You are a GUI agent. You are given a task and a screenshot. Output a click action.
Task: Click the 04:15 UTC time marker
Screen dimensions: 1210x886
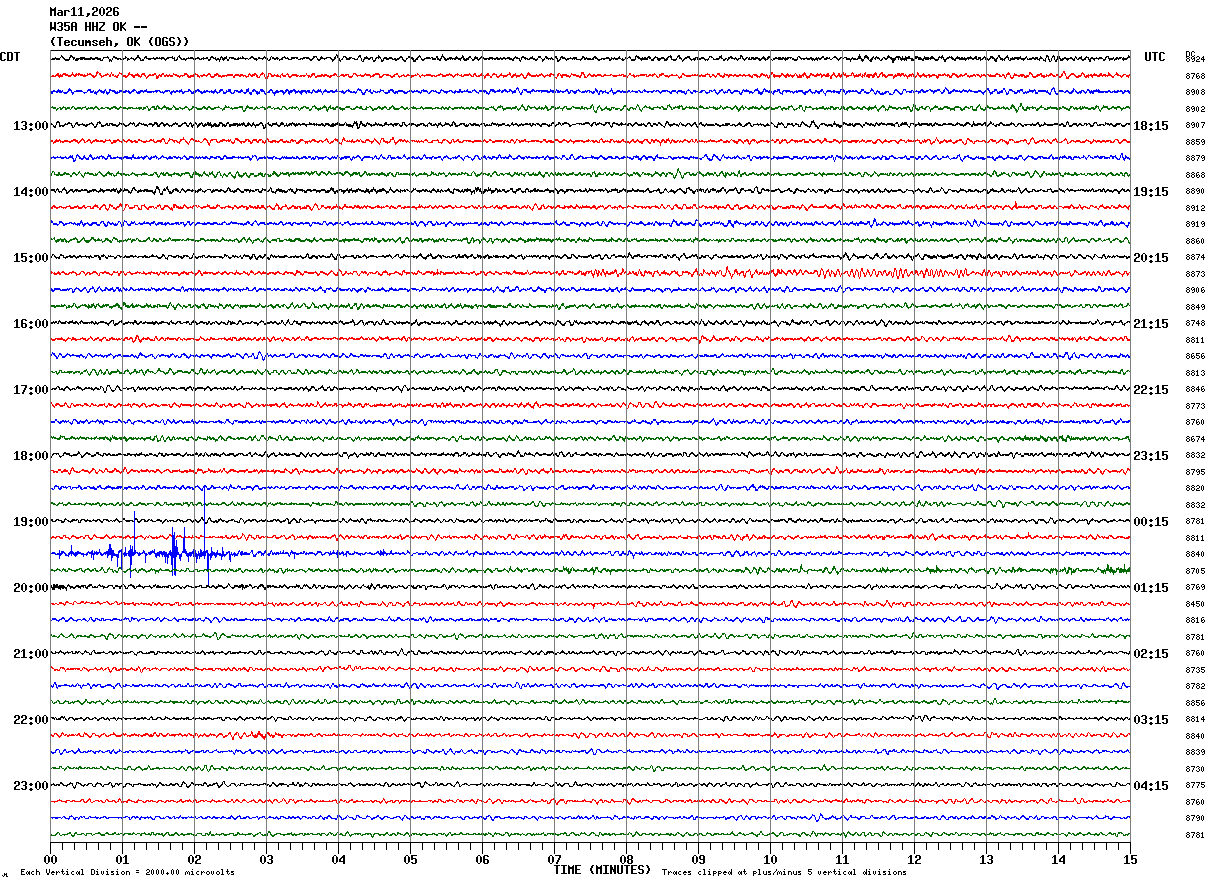click(1151, 786)
